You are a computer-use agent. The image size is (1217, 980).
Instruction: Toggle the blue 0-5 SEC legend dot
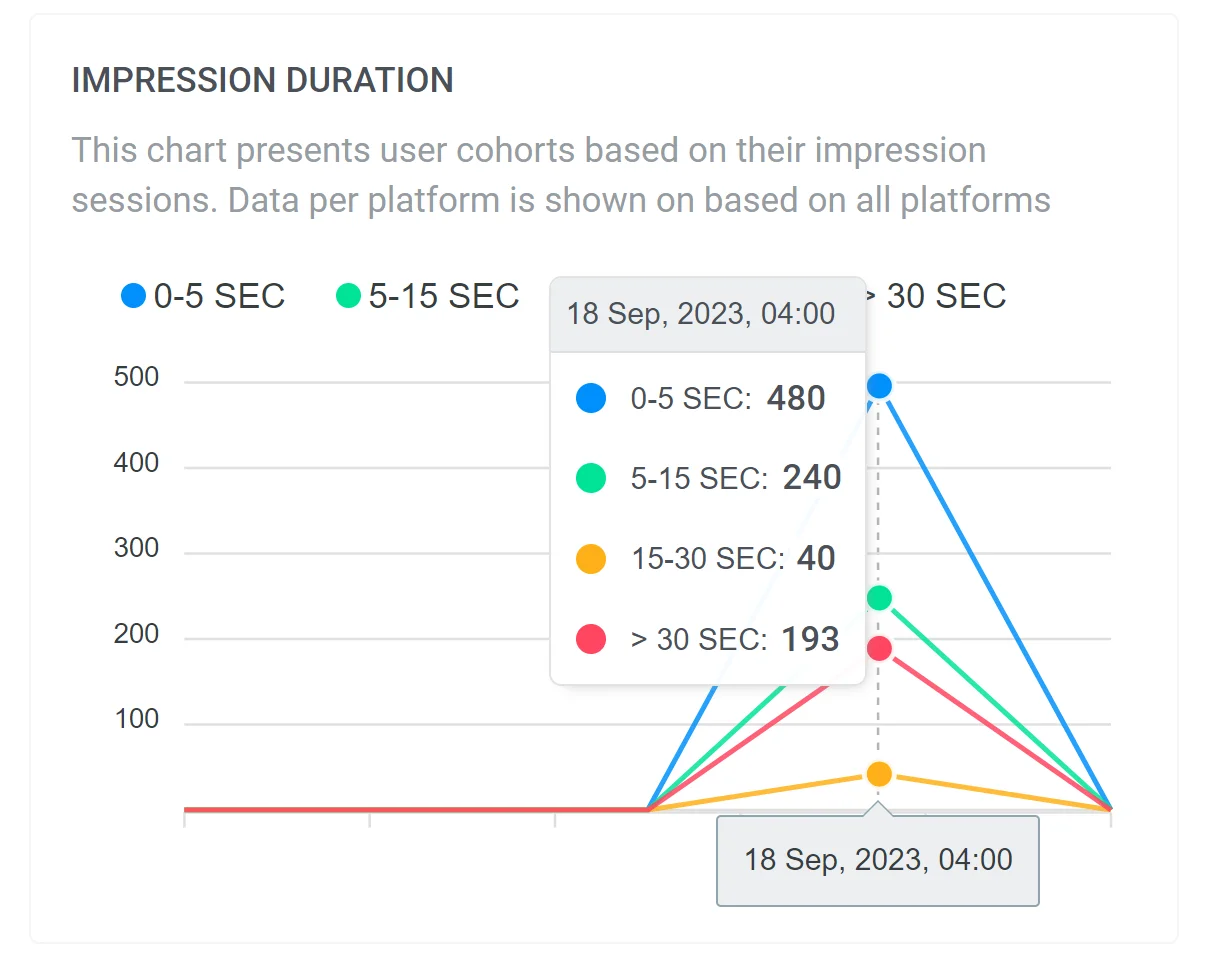point(133,296)
